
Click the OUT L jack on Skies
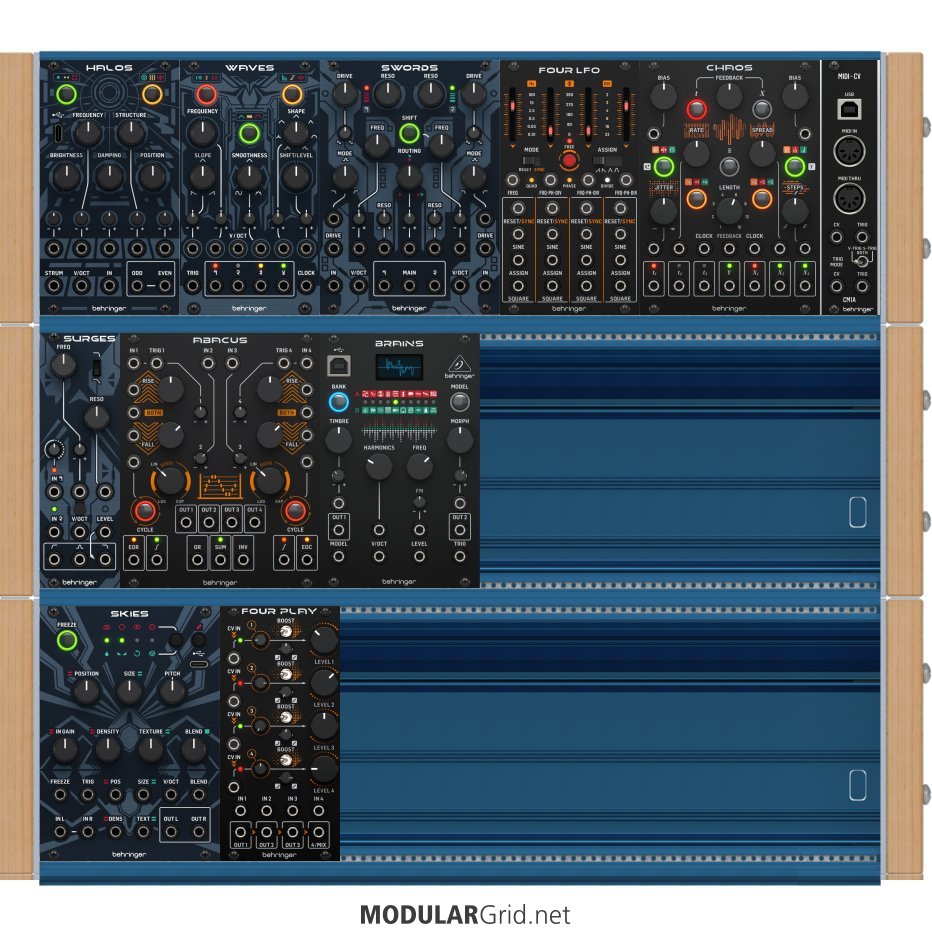171,832
